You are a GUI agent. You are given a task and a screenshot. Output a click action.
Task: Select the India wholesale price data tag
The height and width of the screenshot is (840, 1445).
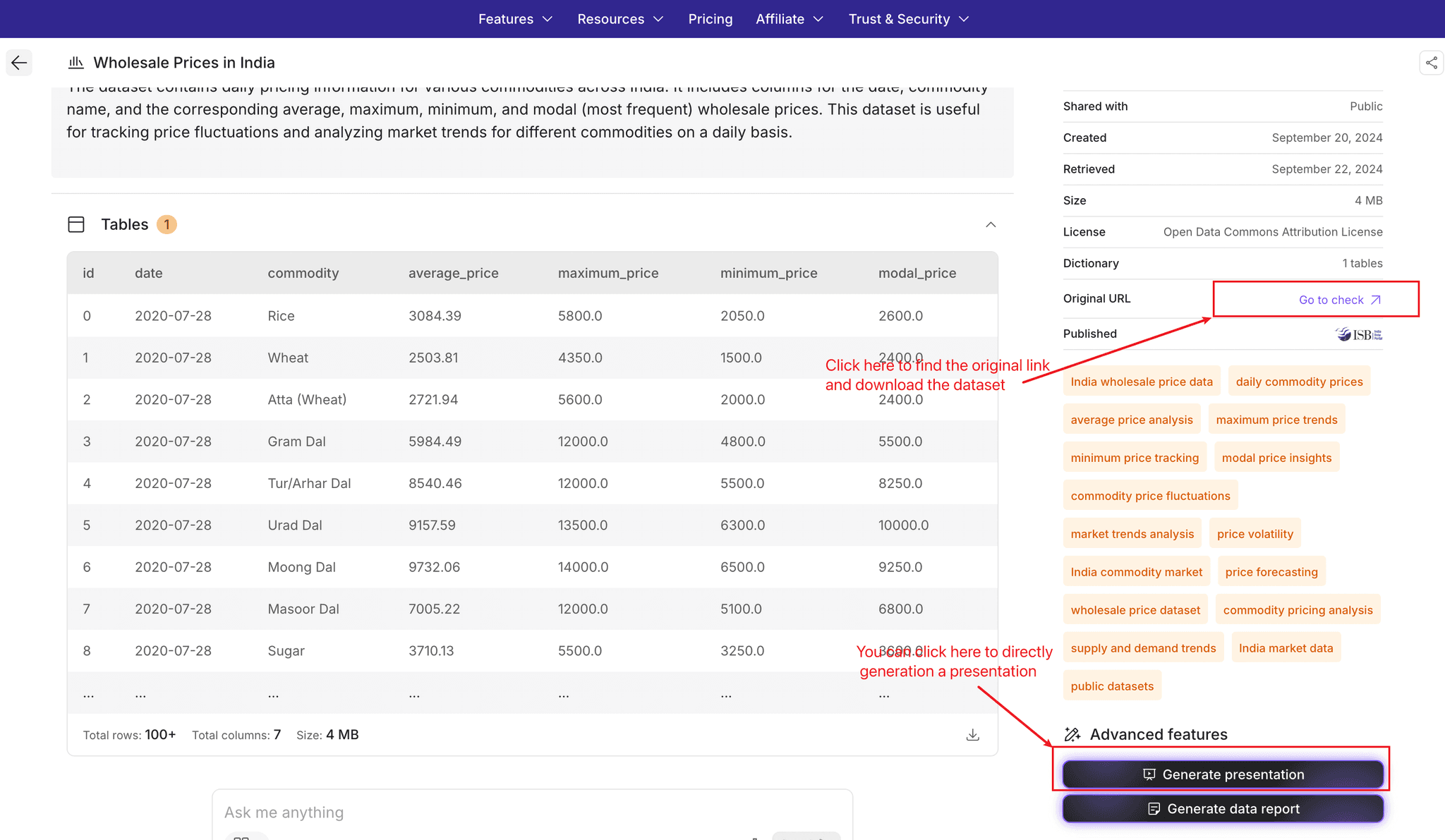click(1142, 381)
